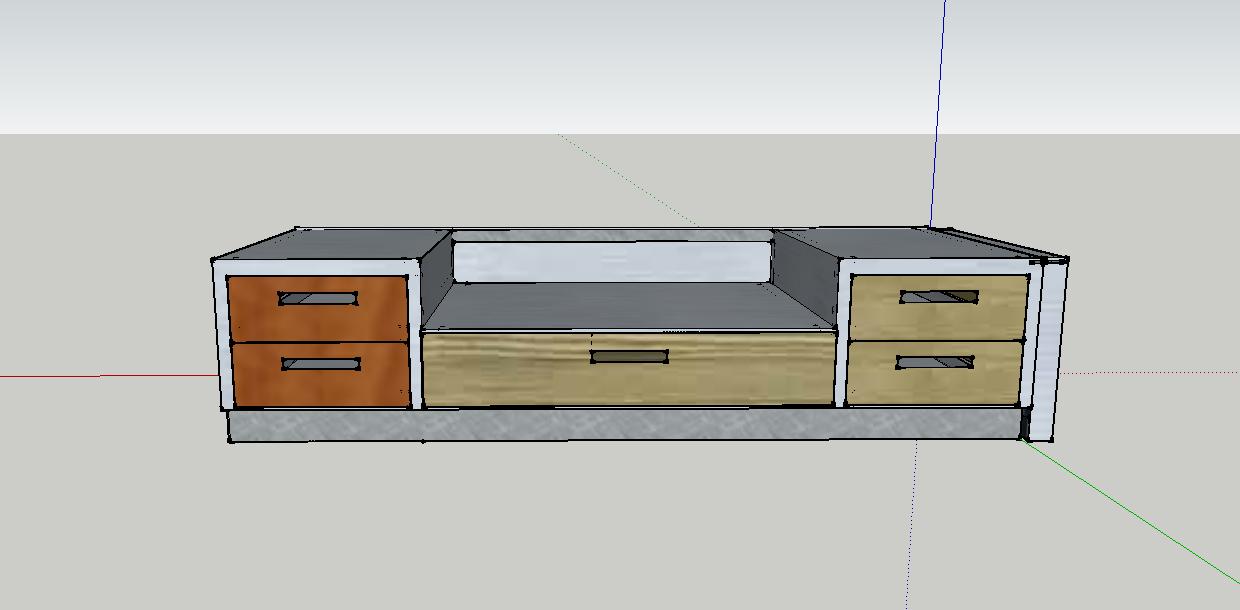Click the white back panel in center recess
This screenshot has height=610, width=1240.
coord(612,260)
